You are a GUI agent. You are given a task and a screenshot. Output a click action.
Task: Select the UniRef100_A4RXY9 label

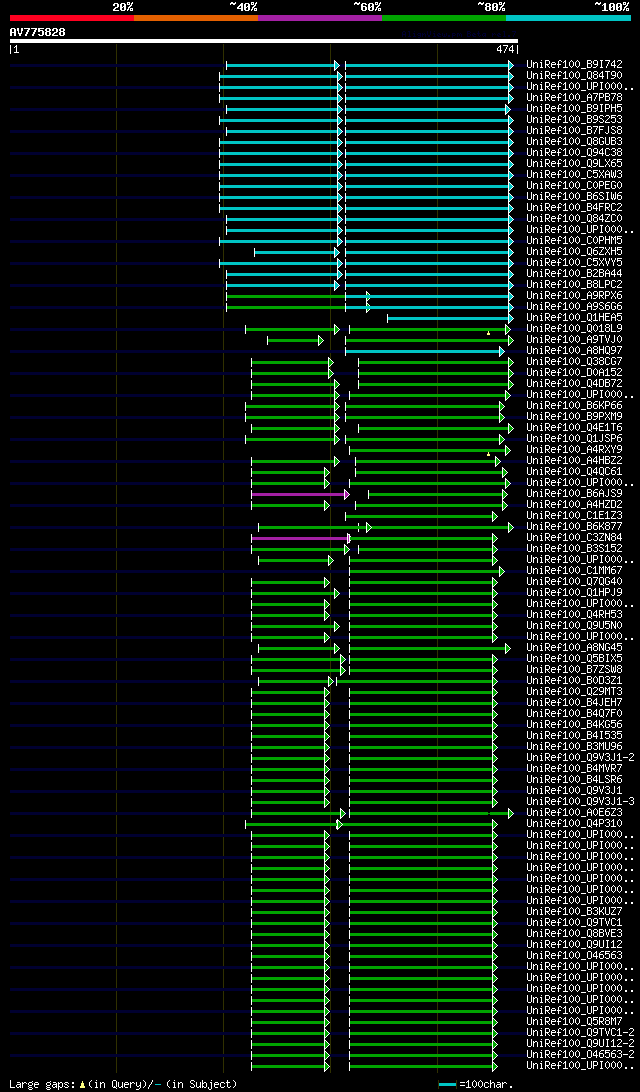[x=575, y=450]
